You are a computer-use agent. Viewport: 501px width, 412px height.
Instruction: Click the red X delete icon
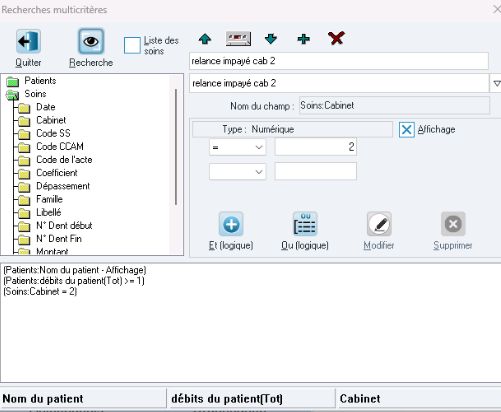click(336, 38)
